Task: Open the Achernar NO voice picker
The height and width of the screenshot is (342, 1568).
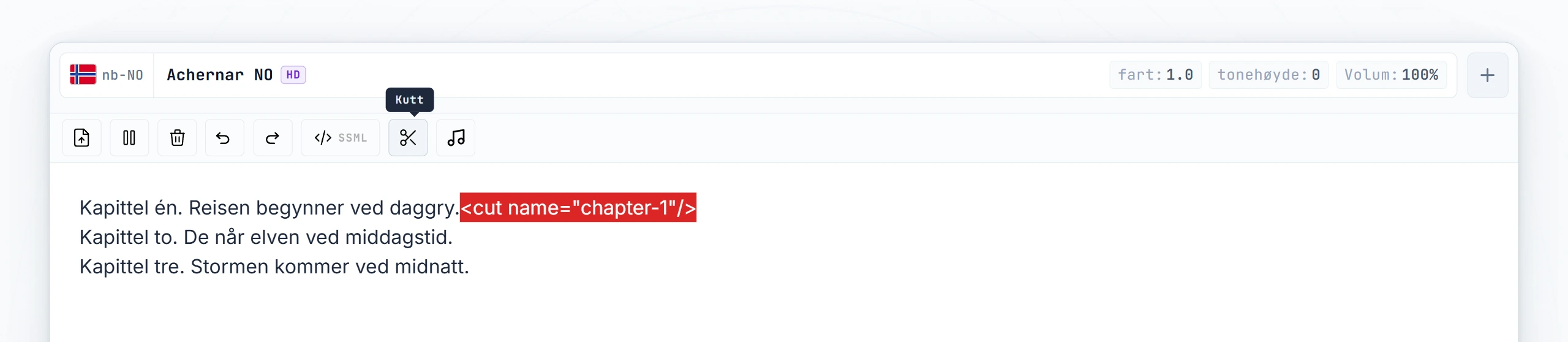Action: point(236,75)
